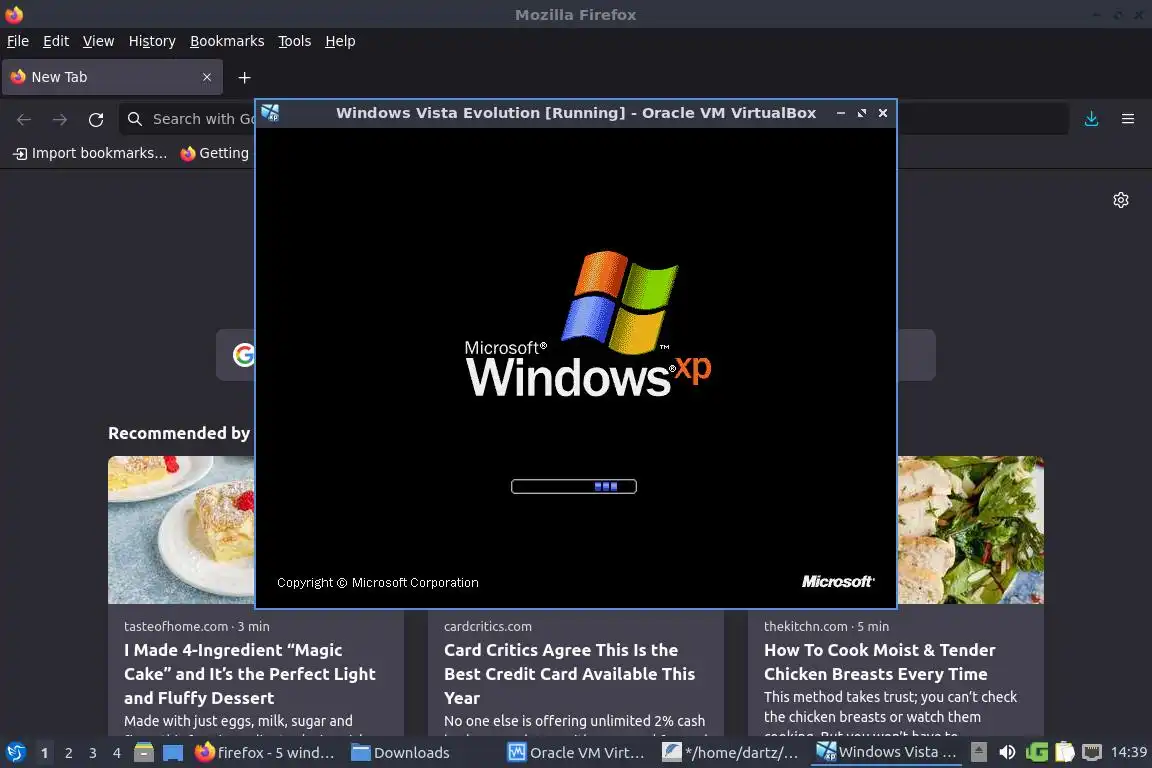Click the Google logo in search box
The image size is (1152, 768).
point(243,355)
